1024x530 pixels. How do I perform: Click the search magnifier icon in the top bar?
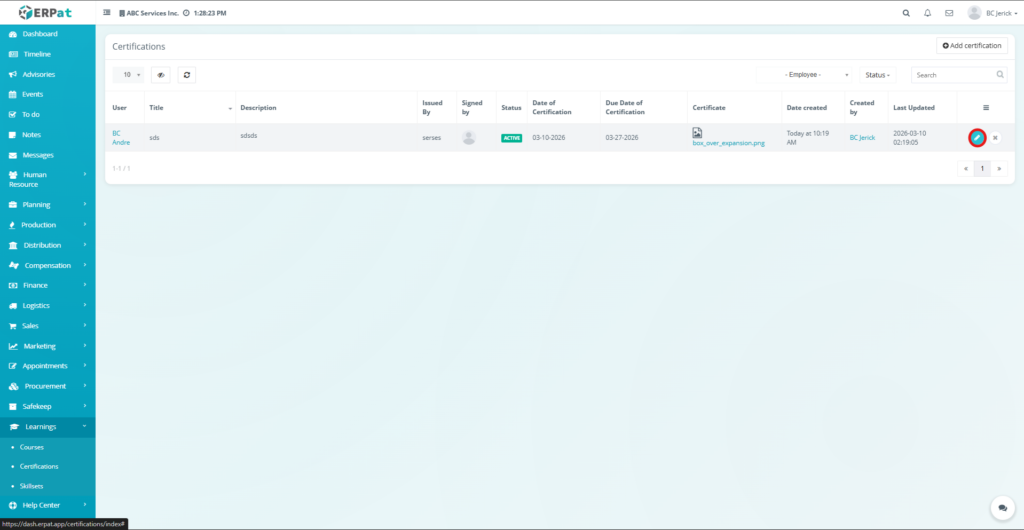coord(906,13)
